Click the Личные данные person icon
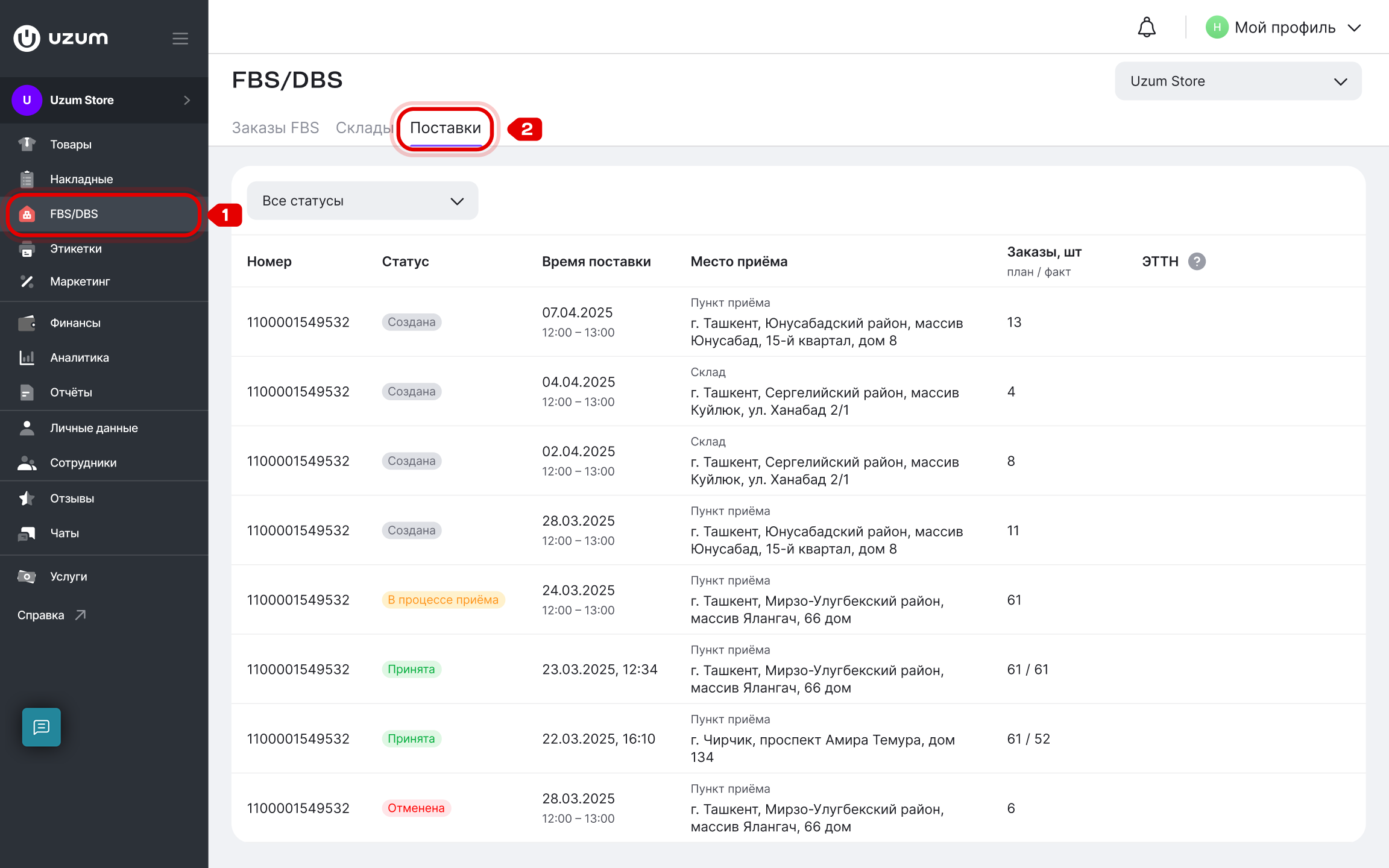The image size is (1389, 868). click(27, 428)
